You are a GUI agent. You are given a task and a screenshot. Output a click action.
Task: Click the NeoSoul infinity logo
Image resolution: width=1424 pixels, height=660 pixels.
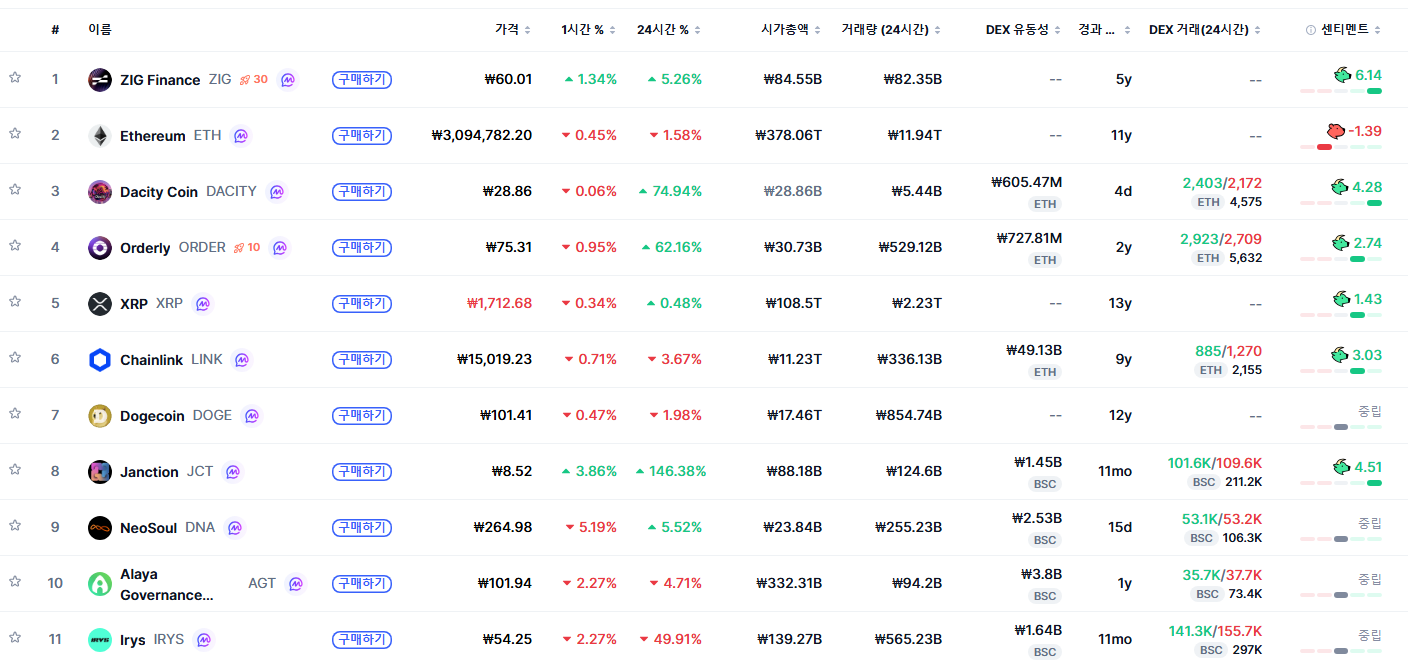(100, 528)
